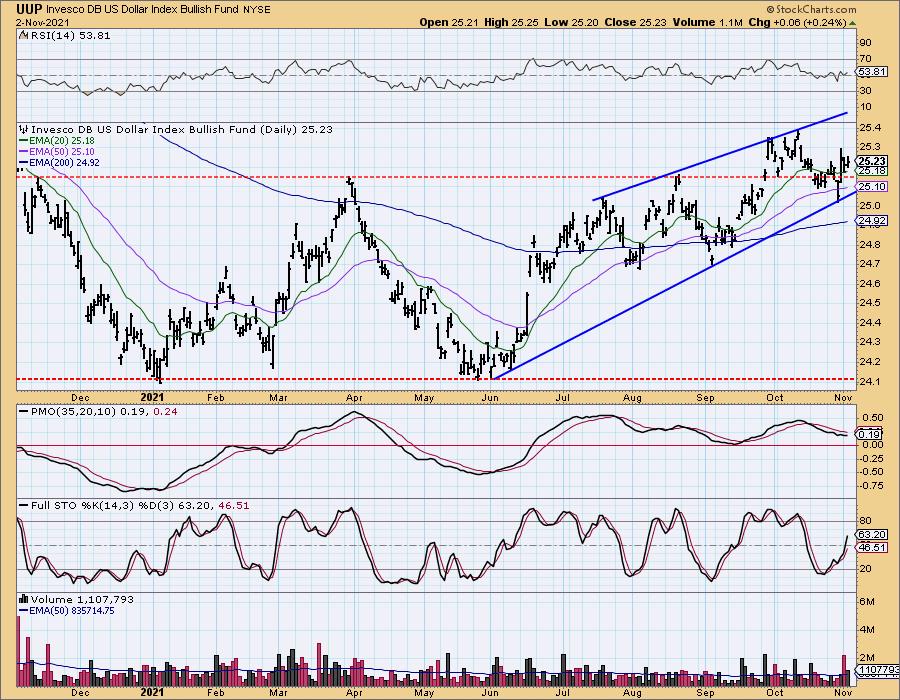The image size is (900, 700).
Task: Click the Volume 1.1M header value
Action: (708, 22)
